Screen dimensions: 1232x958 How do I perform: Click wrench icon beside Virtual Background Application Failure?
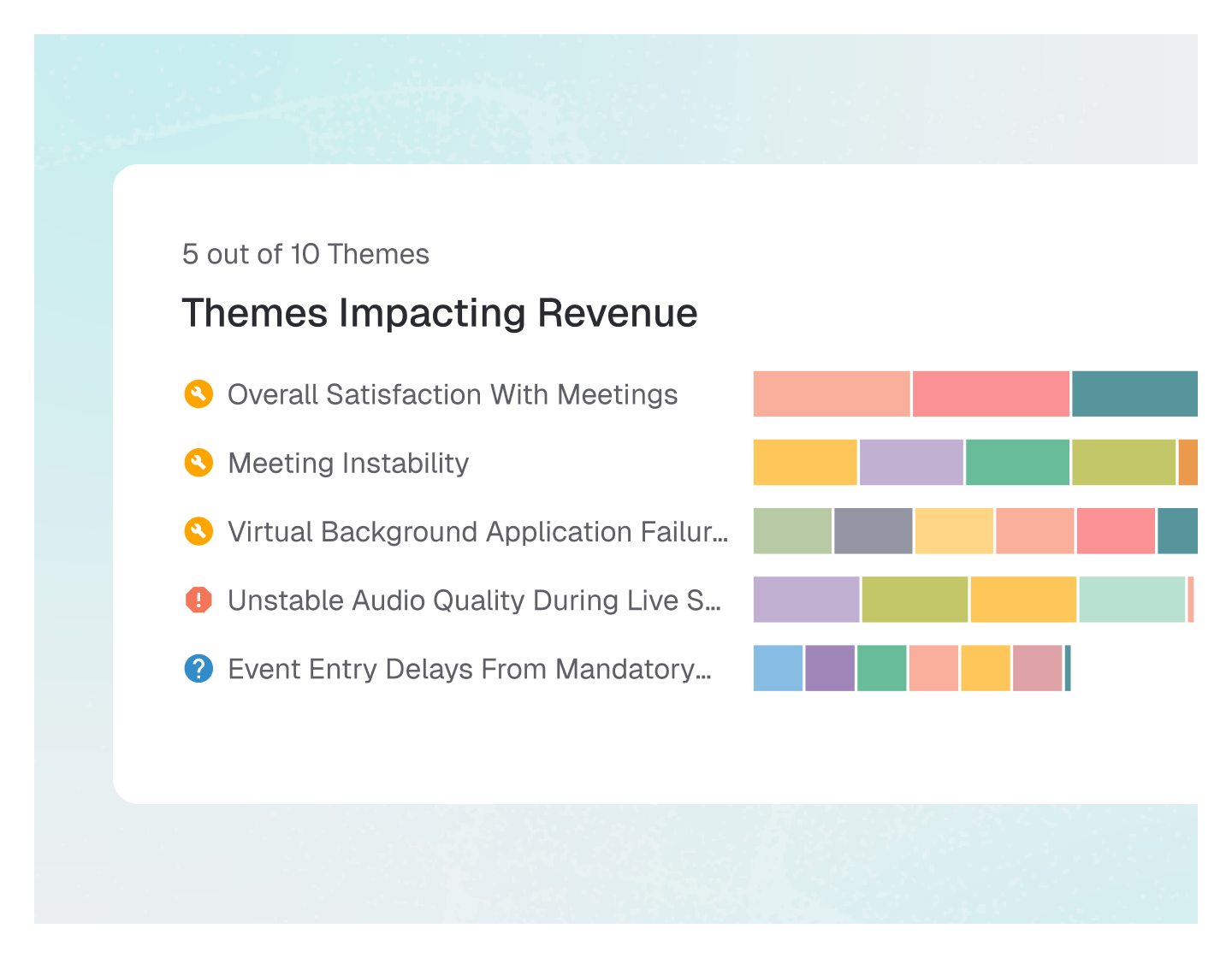pyautogui.click(x=198, y=531)
